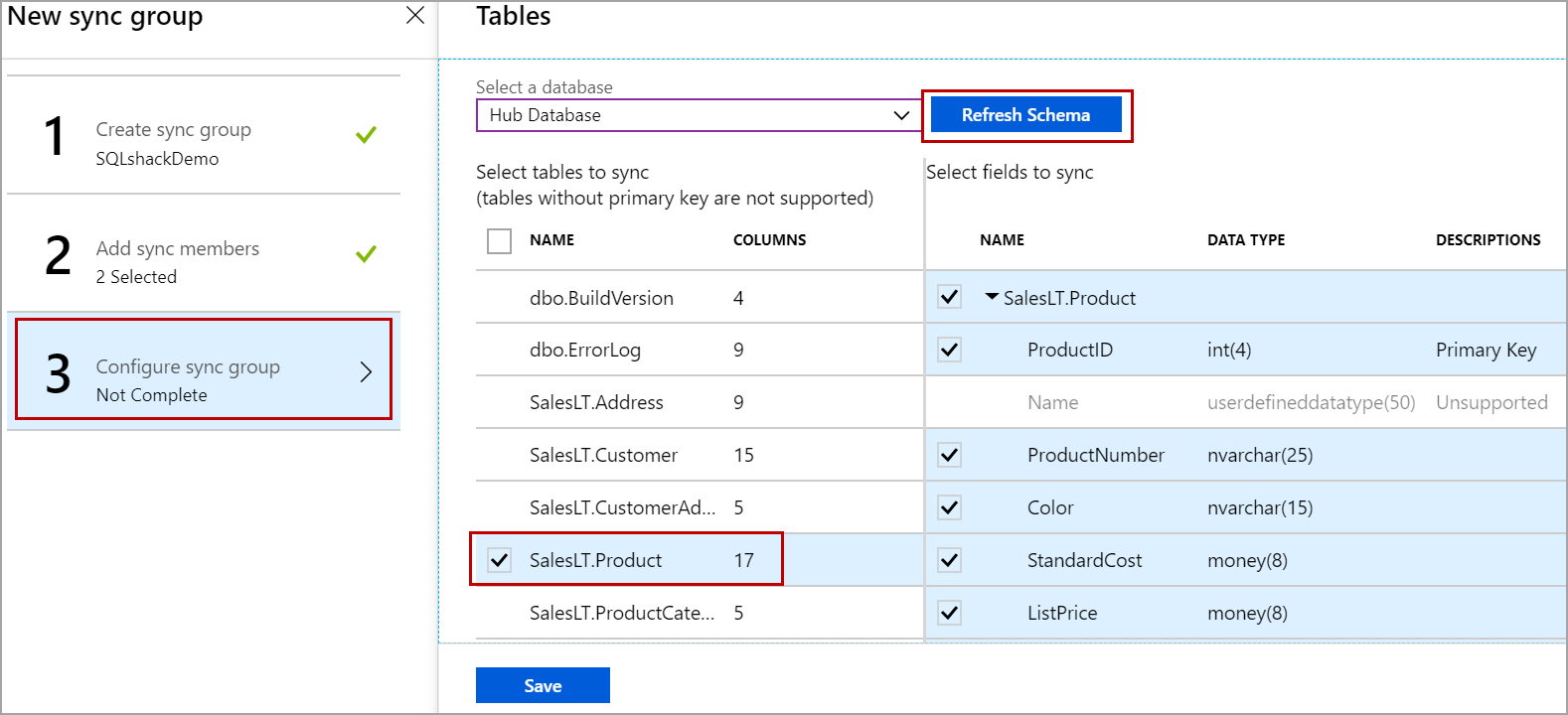Close the New sync group panel

(415, 16)
